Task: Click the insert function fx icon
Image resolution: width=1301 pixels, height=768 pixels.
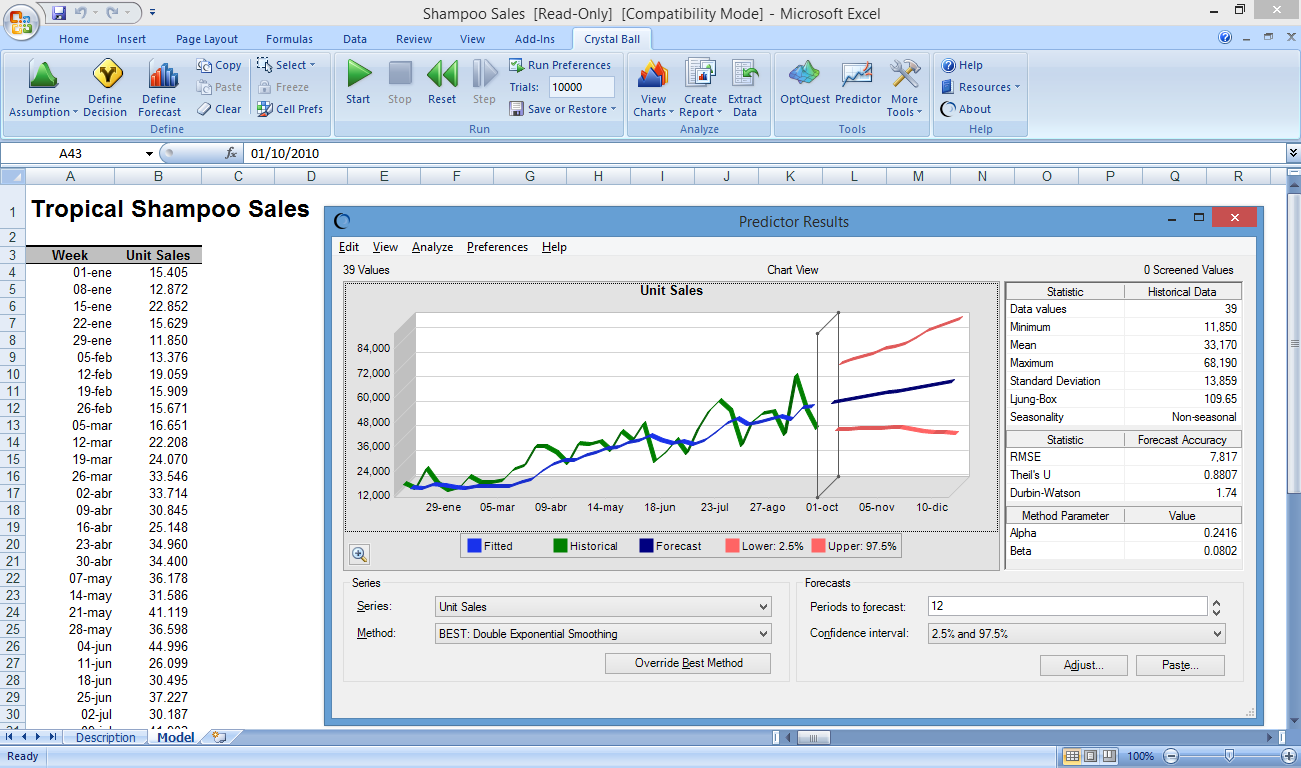Action: point(231,153)
